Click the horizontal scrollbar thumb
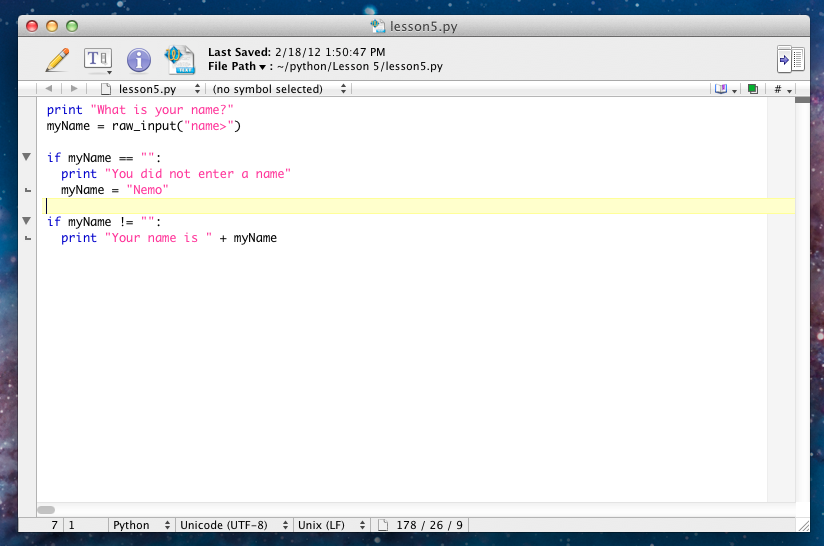 tap(46, 510)
